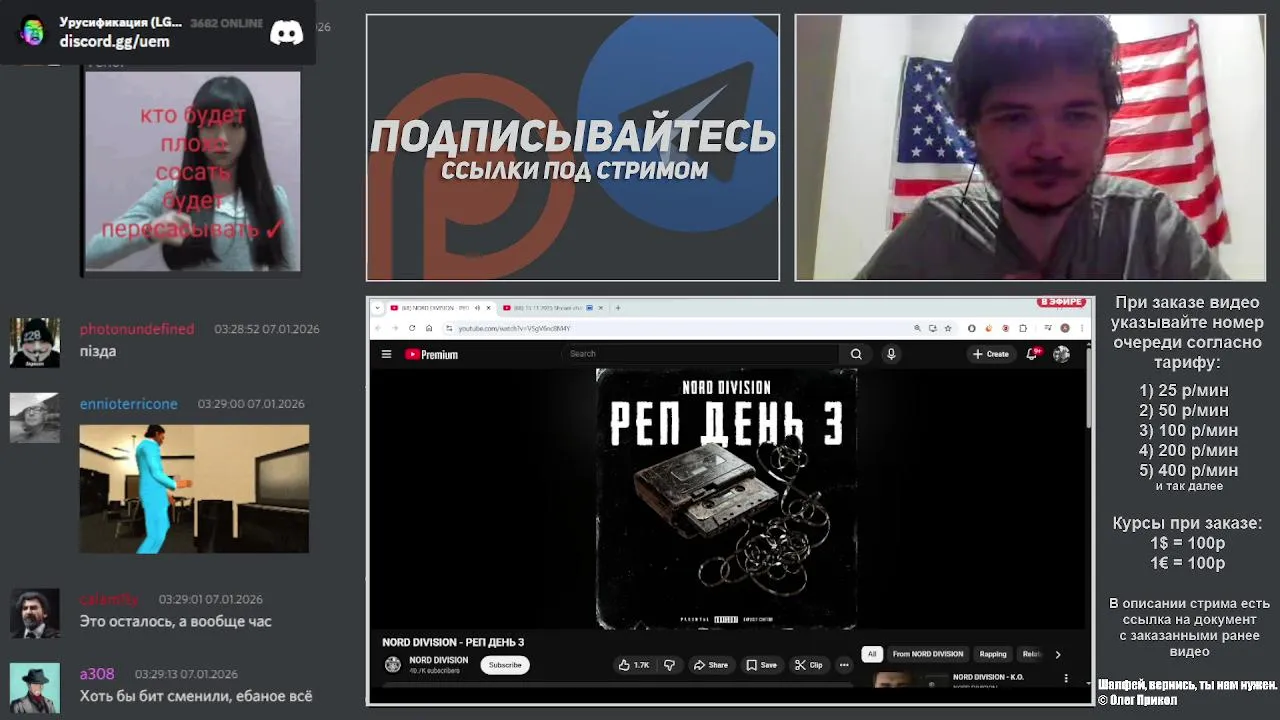1280x720 pixels.
Task: Open the Chrome profile avatar
Action: (x=1065, y=328)
